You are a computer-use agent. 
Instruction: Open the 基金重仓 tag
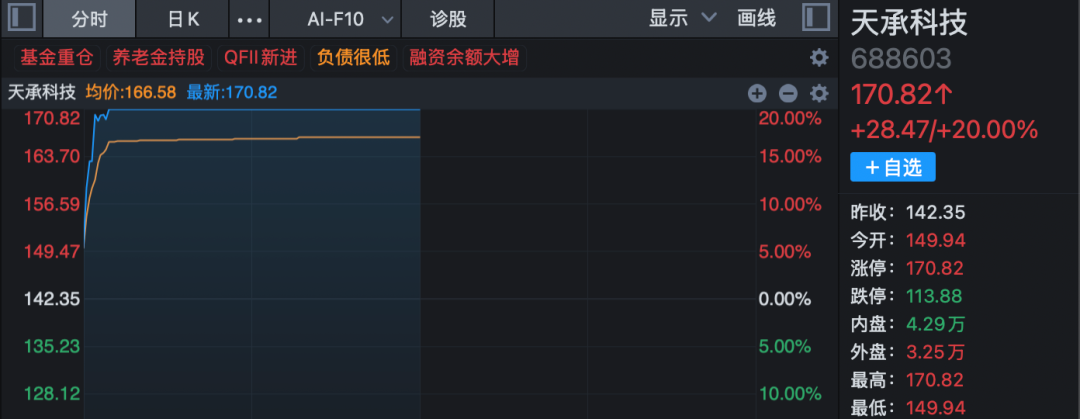coord(58,58)
